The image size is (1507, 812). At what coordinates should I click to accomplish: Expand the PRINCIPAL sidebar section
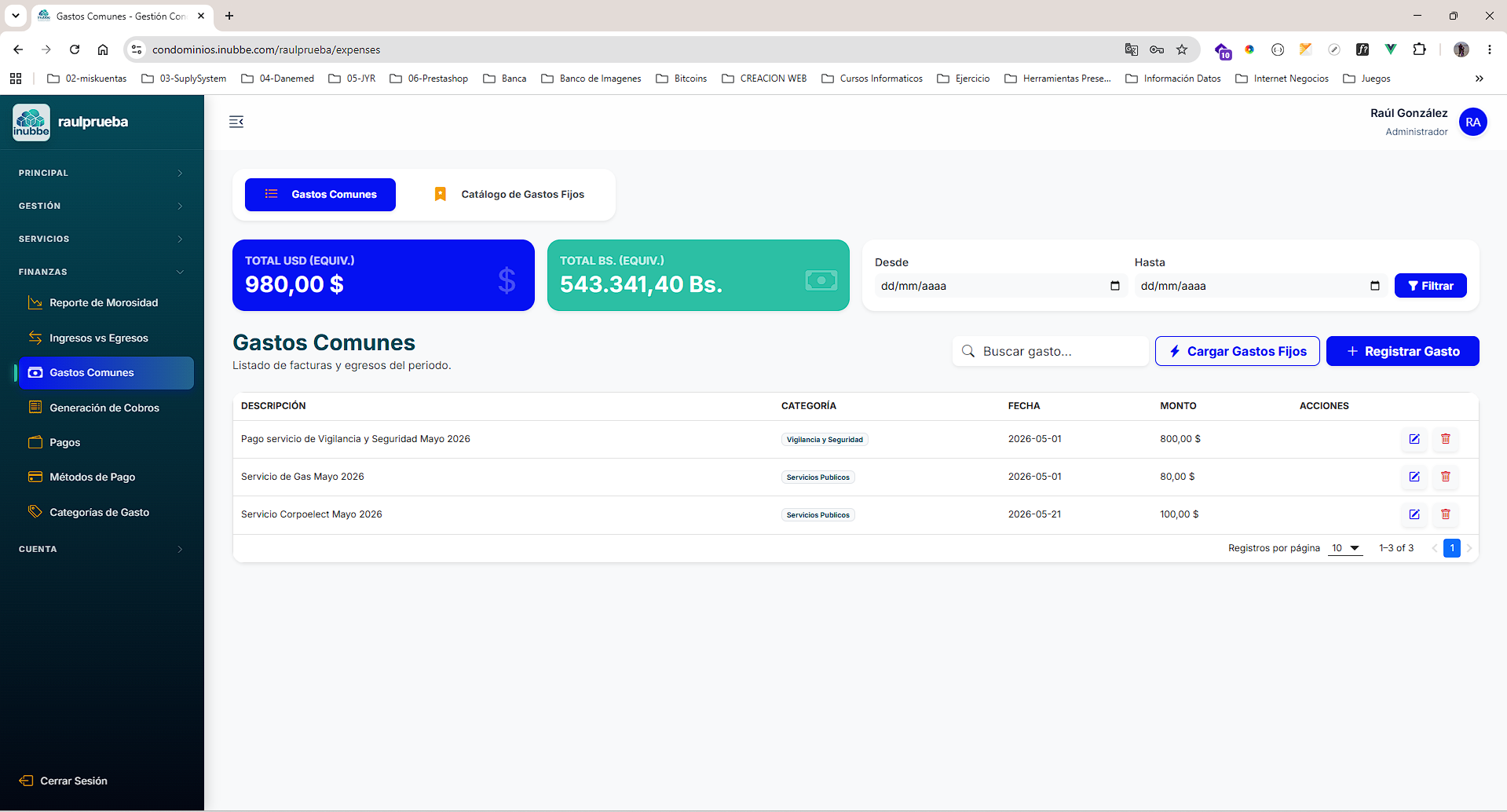pyautogui.click(x=102, y=173)
